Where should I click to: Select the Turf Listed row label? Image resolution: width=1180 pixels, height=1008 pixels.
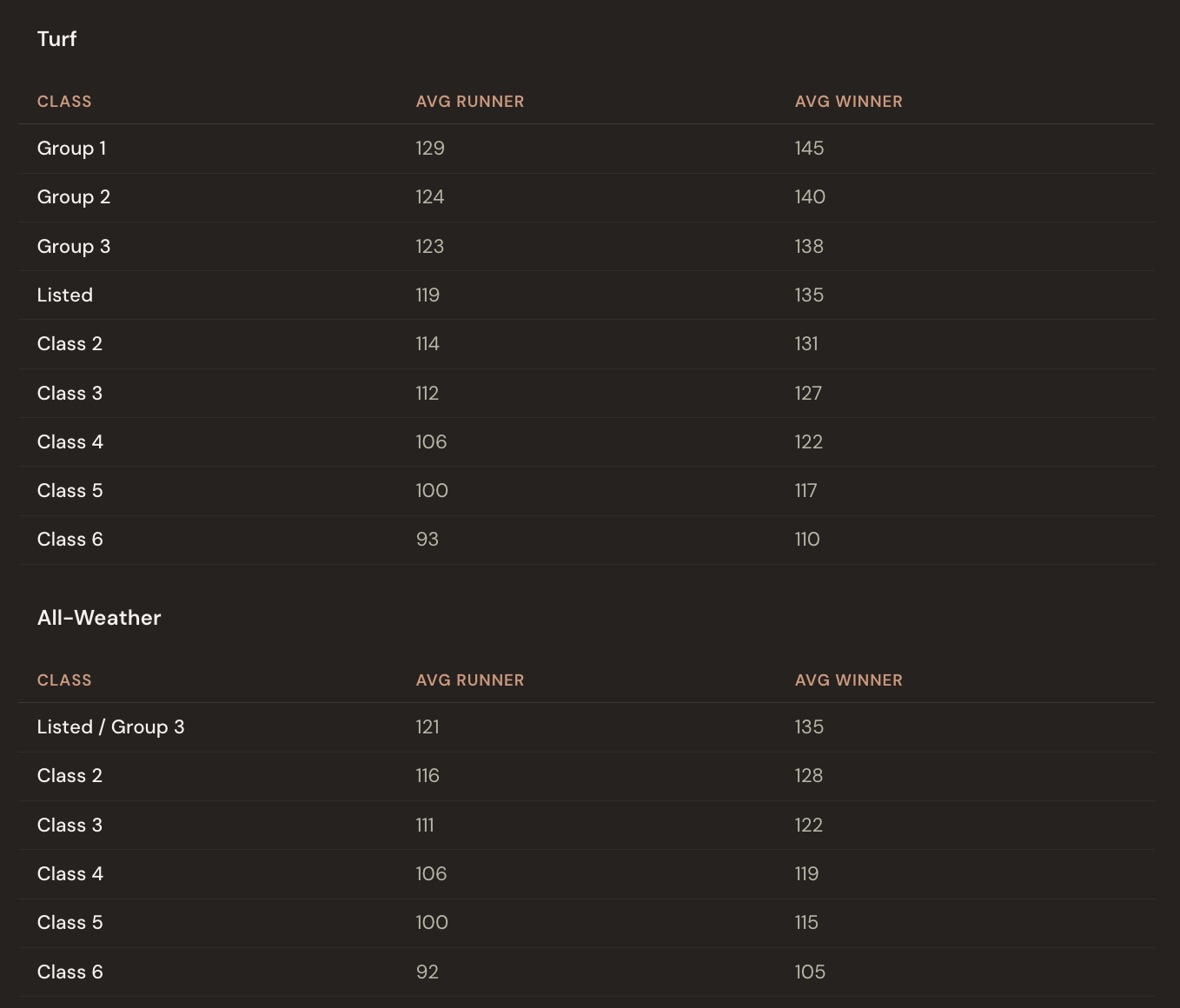65,295
